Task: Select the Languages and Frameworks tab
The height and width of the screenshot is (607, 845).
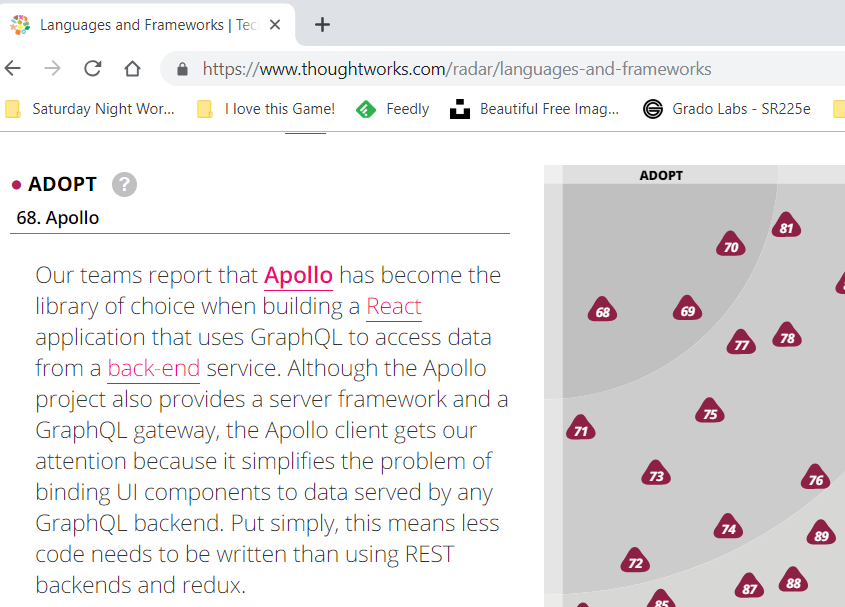Action: (140, 25)
